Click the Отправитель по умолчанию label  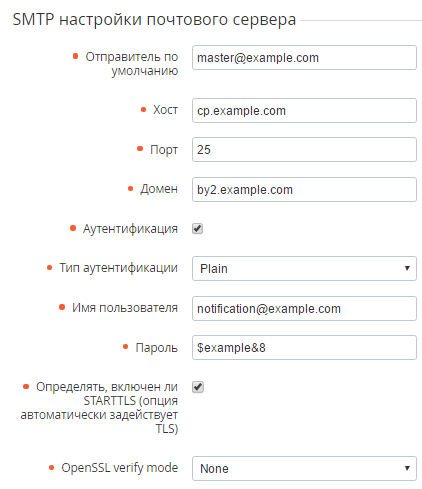point(132,64)
